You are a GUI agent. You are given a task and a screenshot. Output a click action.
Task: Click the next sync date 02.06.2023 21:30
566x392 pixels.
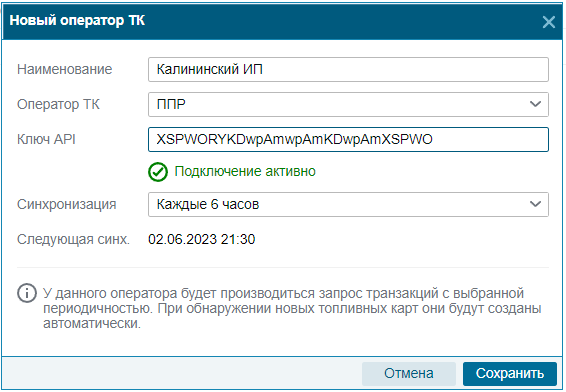click(202, 239)
